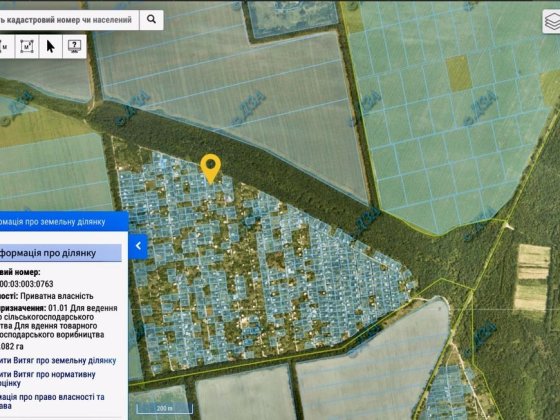Viewport: 560px width, 420px height.
Task: Click the magnifier search button
Action: point(151,19)
